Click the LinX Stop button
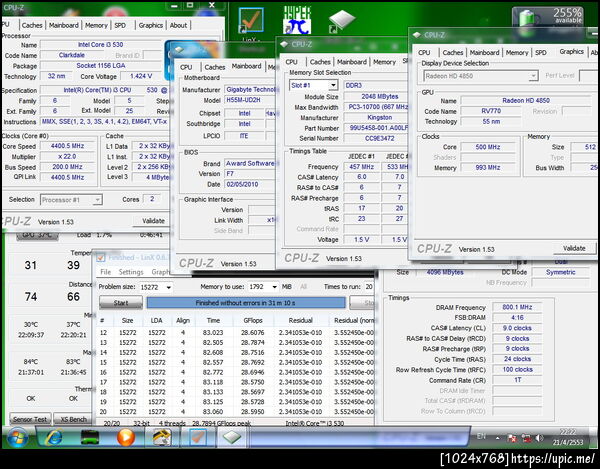This screenshot has height=469, width=600. (x=362, y=303)
